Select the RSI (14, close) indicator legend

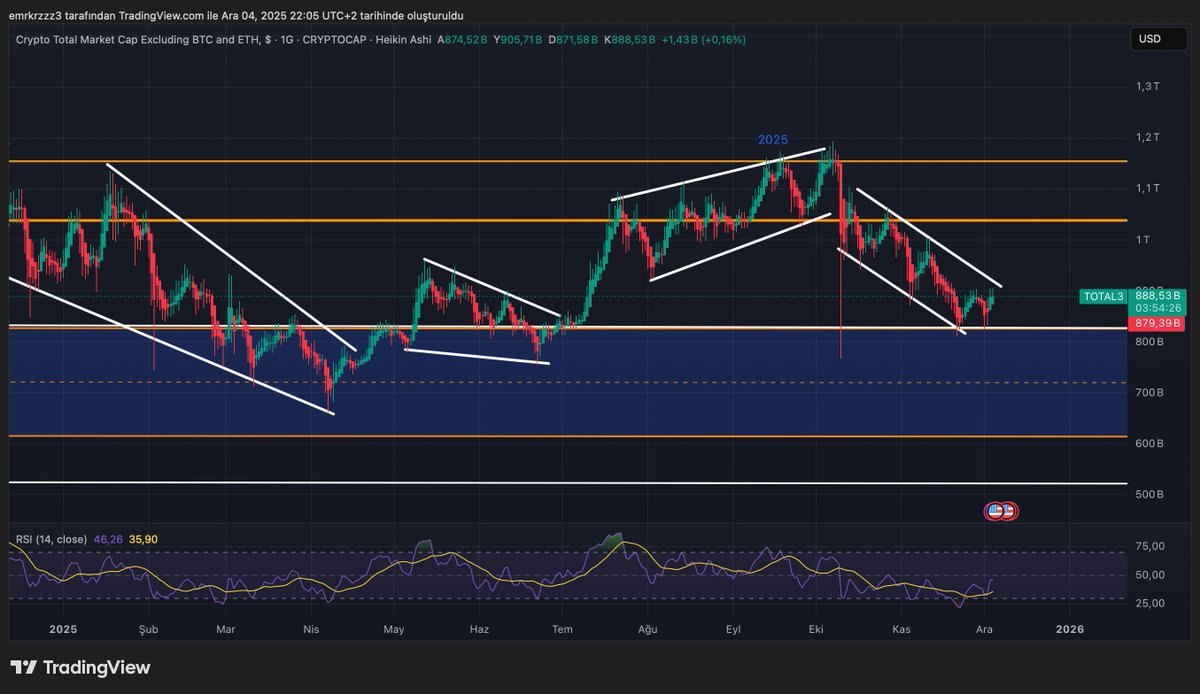pos(51,539)
